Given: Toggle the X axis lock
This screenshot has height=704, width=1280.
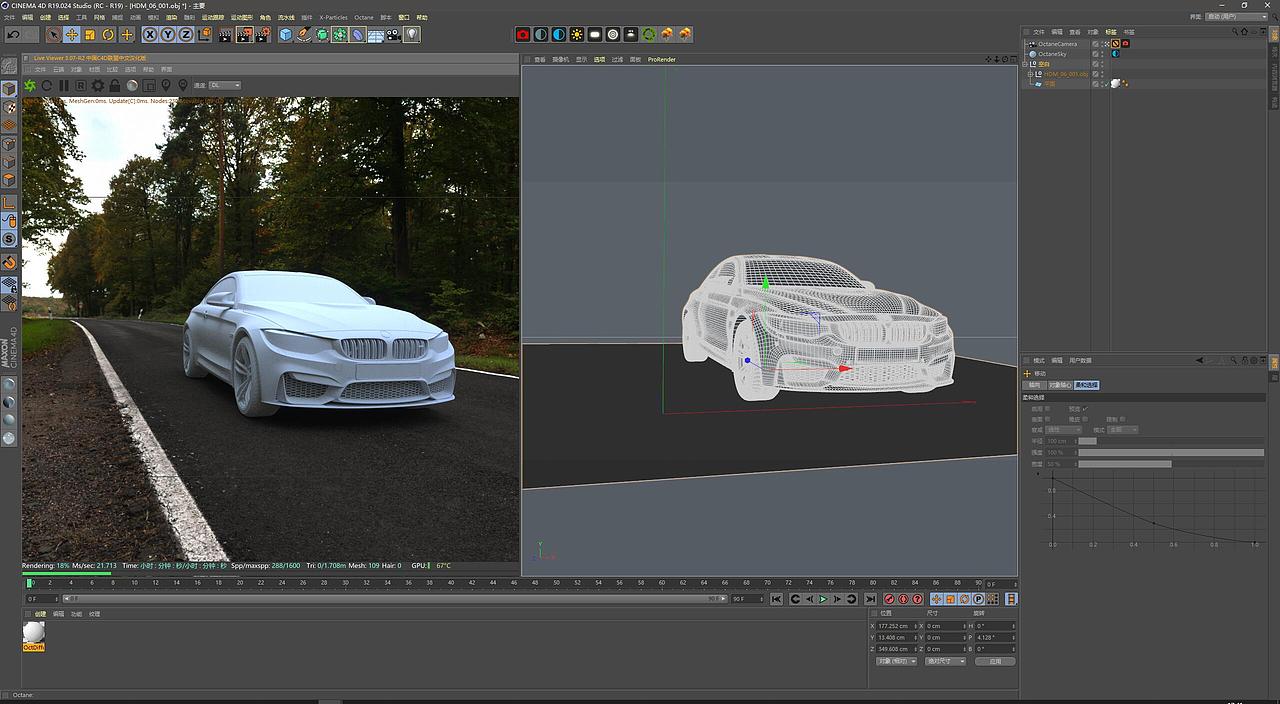Looking at the screenshot, I should pyautogui.click(x=150, y=34).
